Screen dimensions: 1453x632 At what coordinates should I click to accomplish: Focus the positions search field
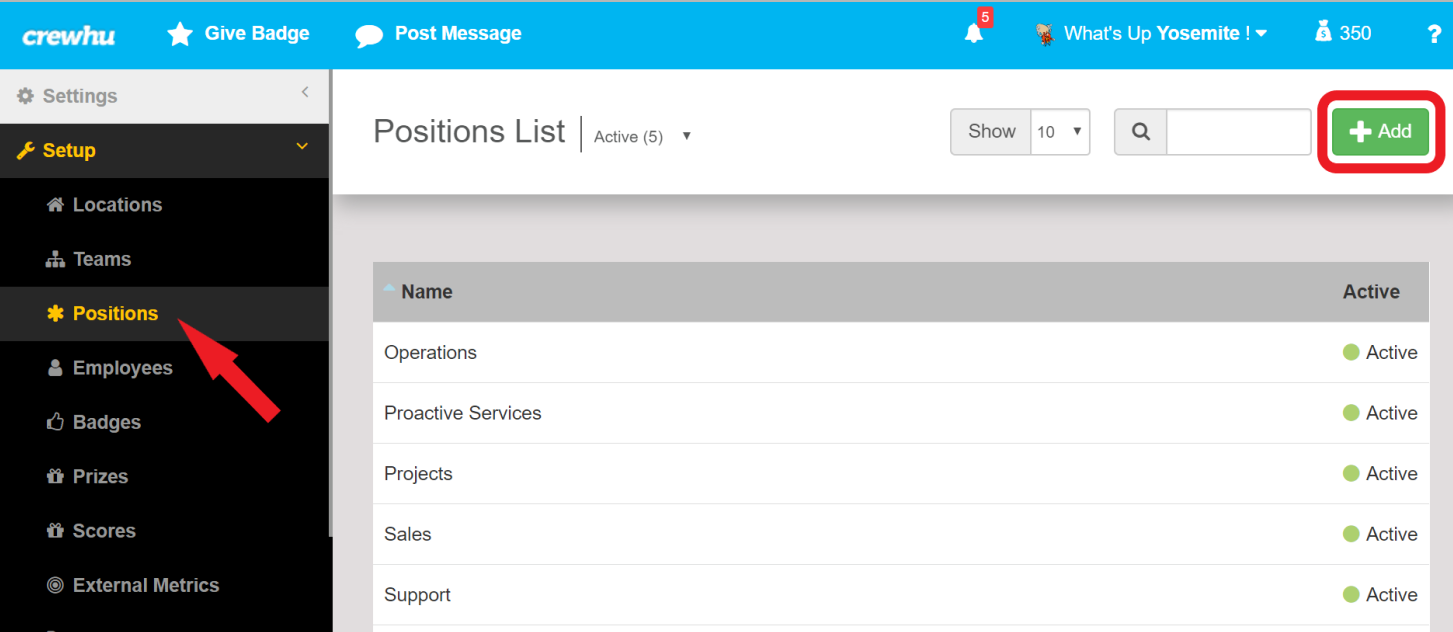coord(1238,132)
